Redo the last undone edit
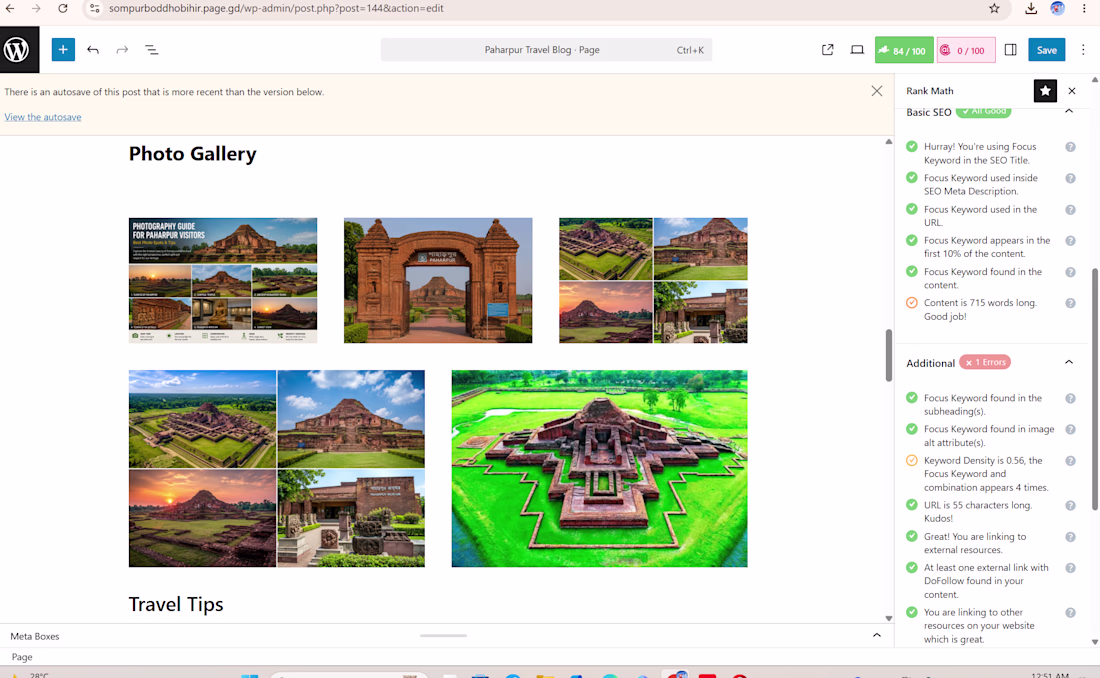This screenshot has width=1100, height=678. point(122,50)
